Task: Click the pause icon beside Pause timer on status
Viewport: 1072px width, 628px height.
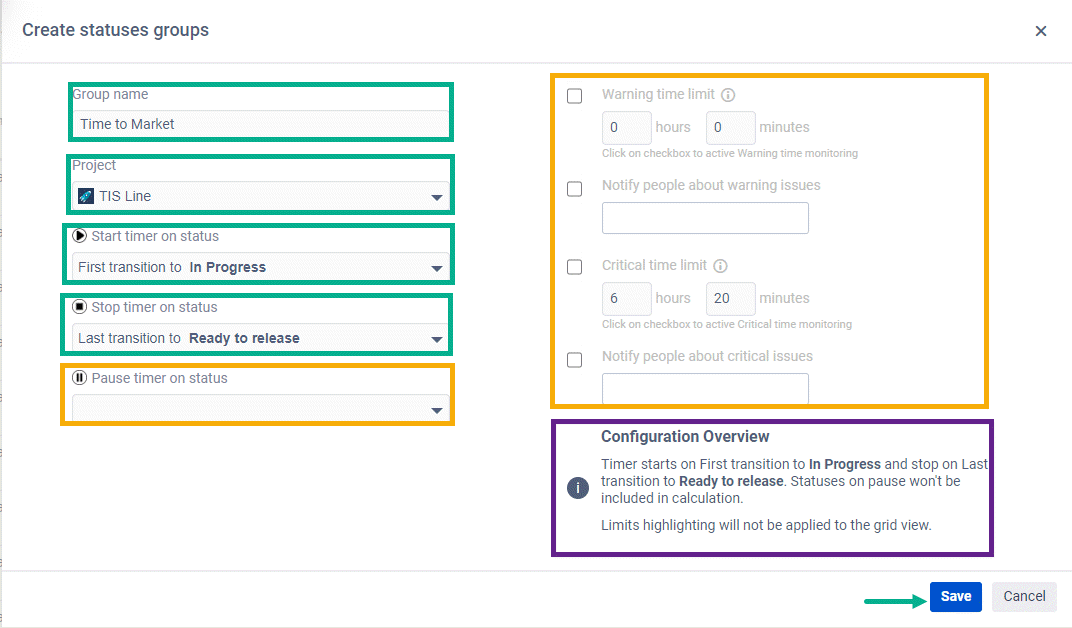Action: click(79, 378)
